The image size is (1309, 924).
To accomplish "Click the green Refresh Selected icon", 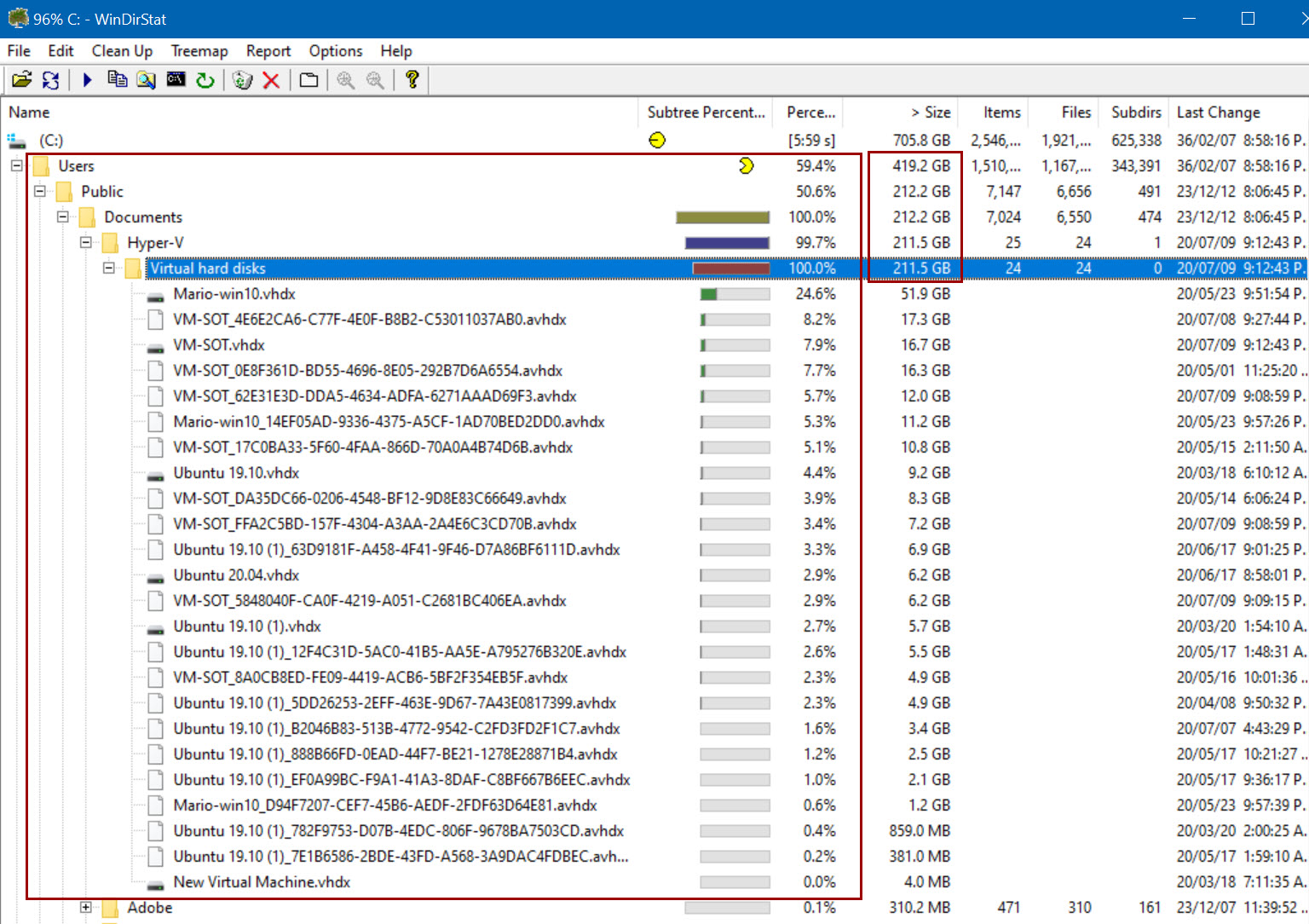I will tap(205, 80).
